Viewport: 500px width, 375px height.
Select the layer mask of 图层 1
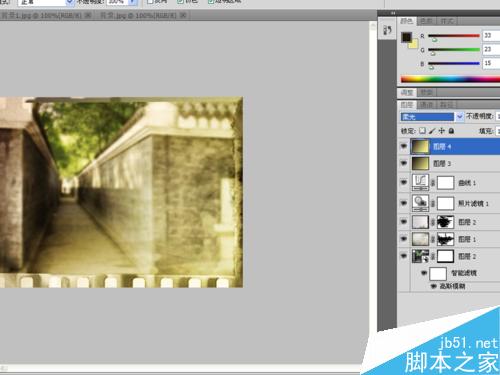(445, 239)
